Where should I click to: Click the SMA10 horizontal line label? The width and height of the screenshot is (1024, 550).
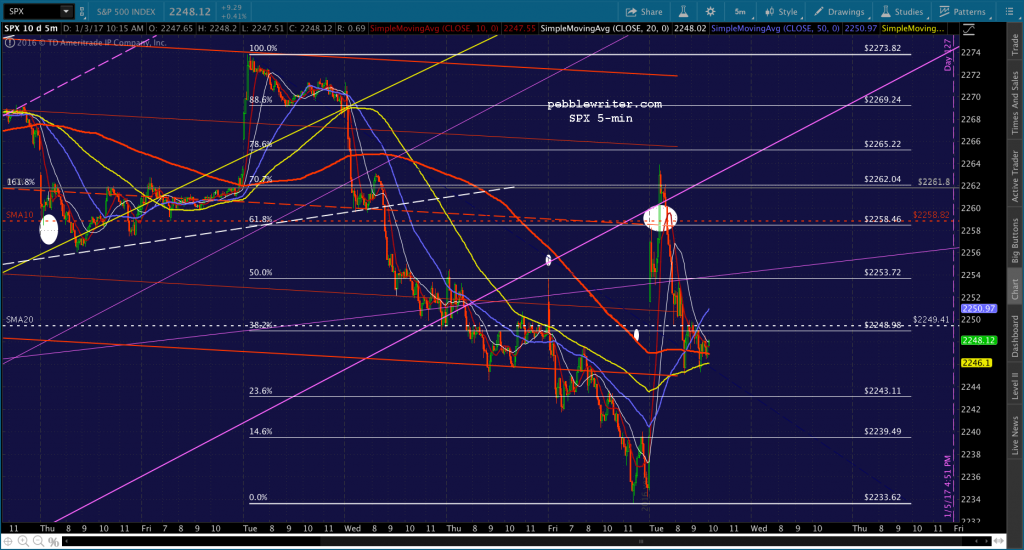(20, 215)
